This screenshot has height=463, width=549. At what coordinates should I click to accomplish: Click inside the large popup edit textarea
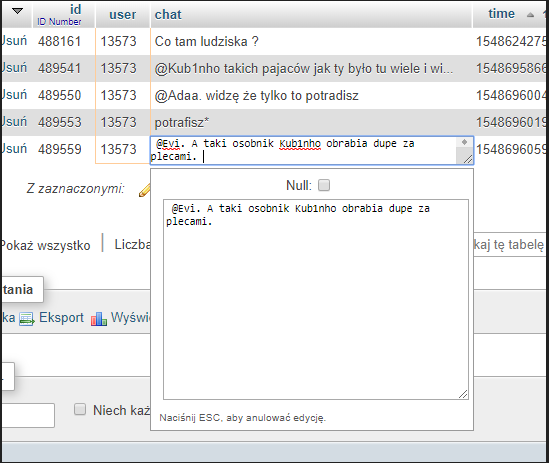(316, 299)
